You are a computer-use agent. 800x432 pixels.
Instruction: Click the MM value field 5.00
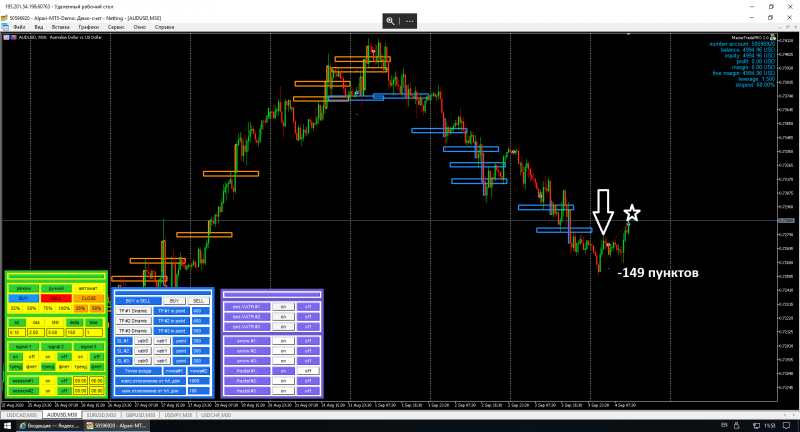coord(55,332)
